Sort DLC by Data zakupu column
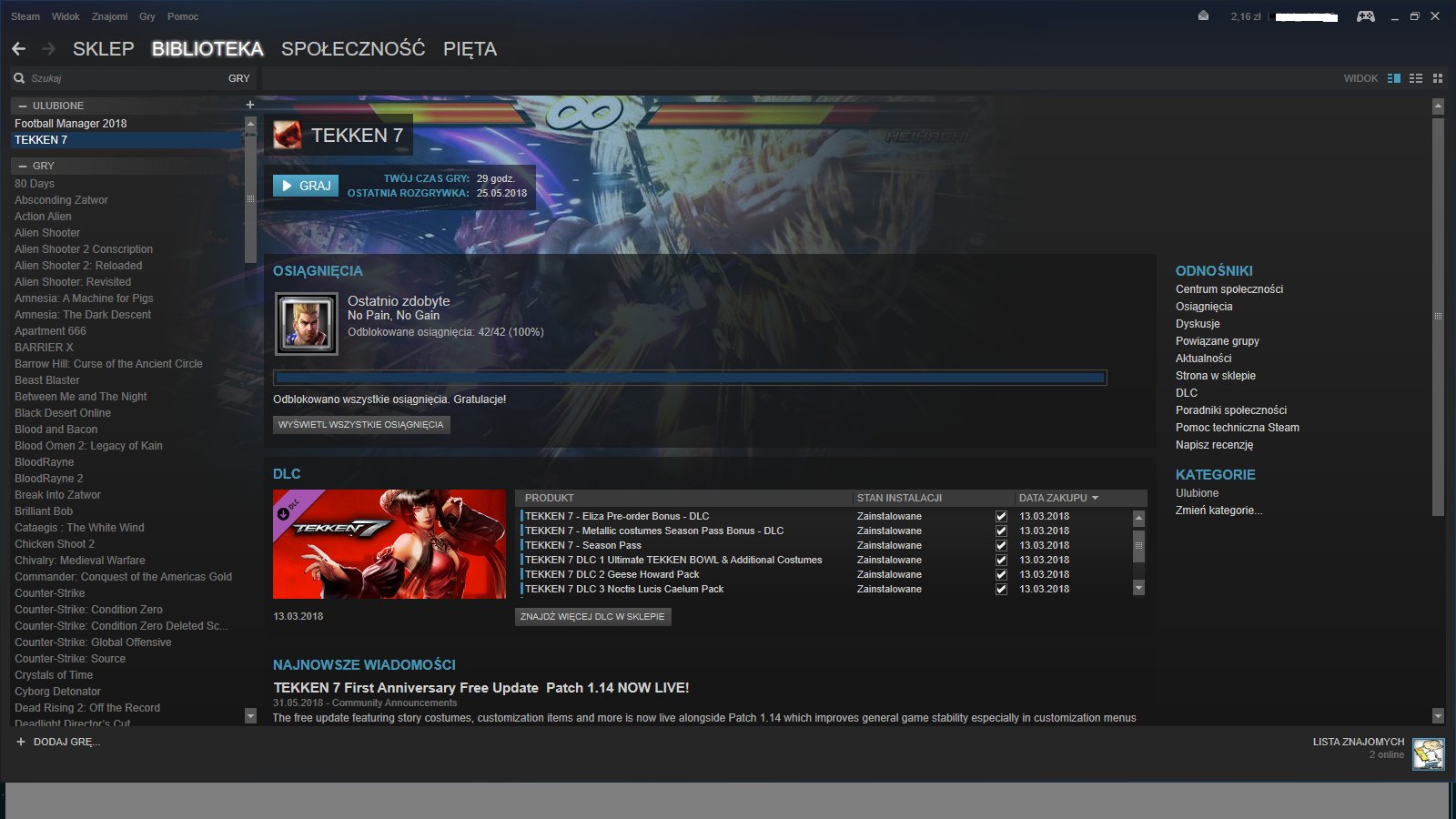 [1058, 498]
